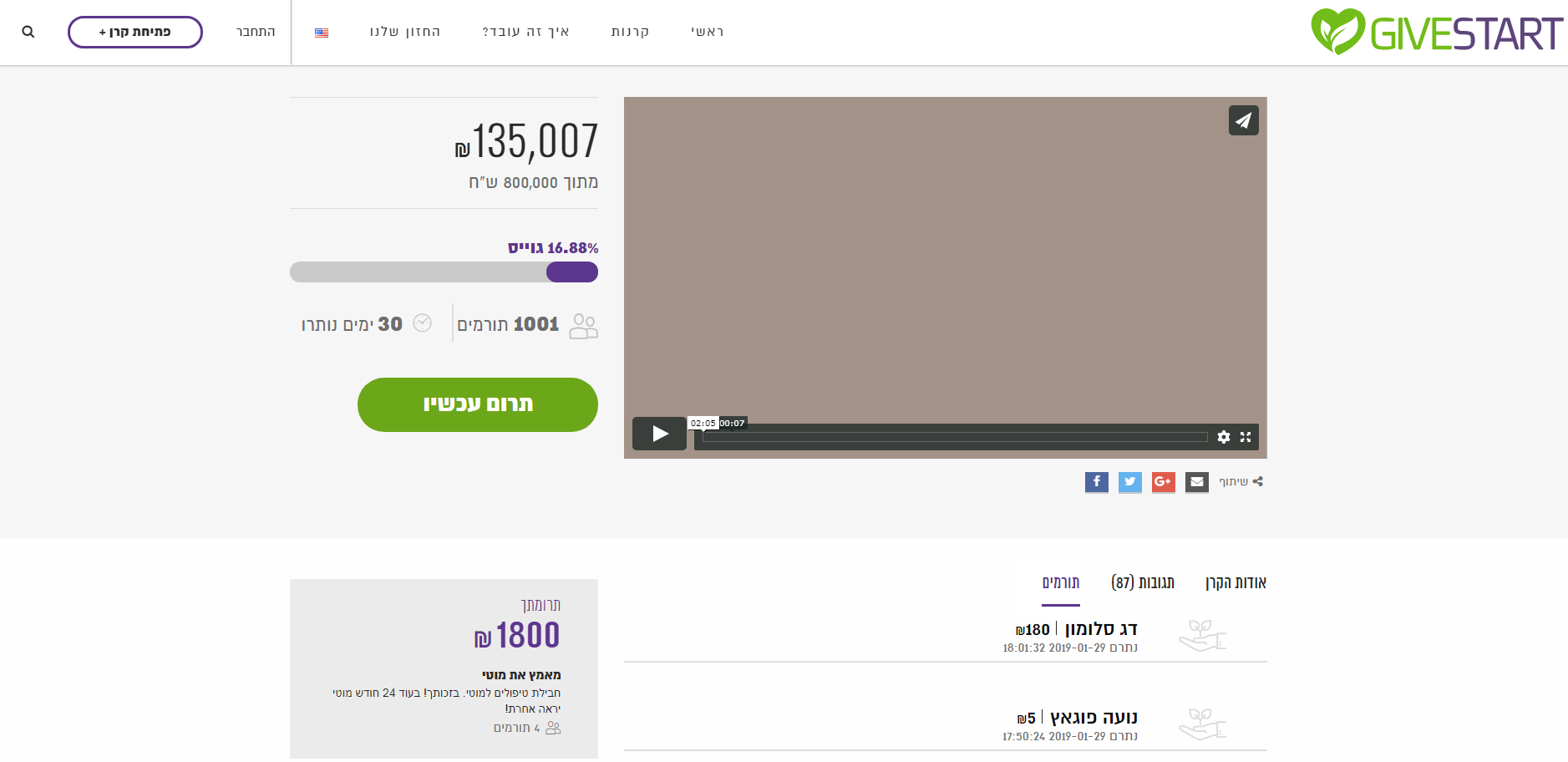1568x762 pixels.
Task: Click the GIVESTART logo
Action: (1437, 33)
